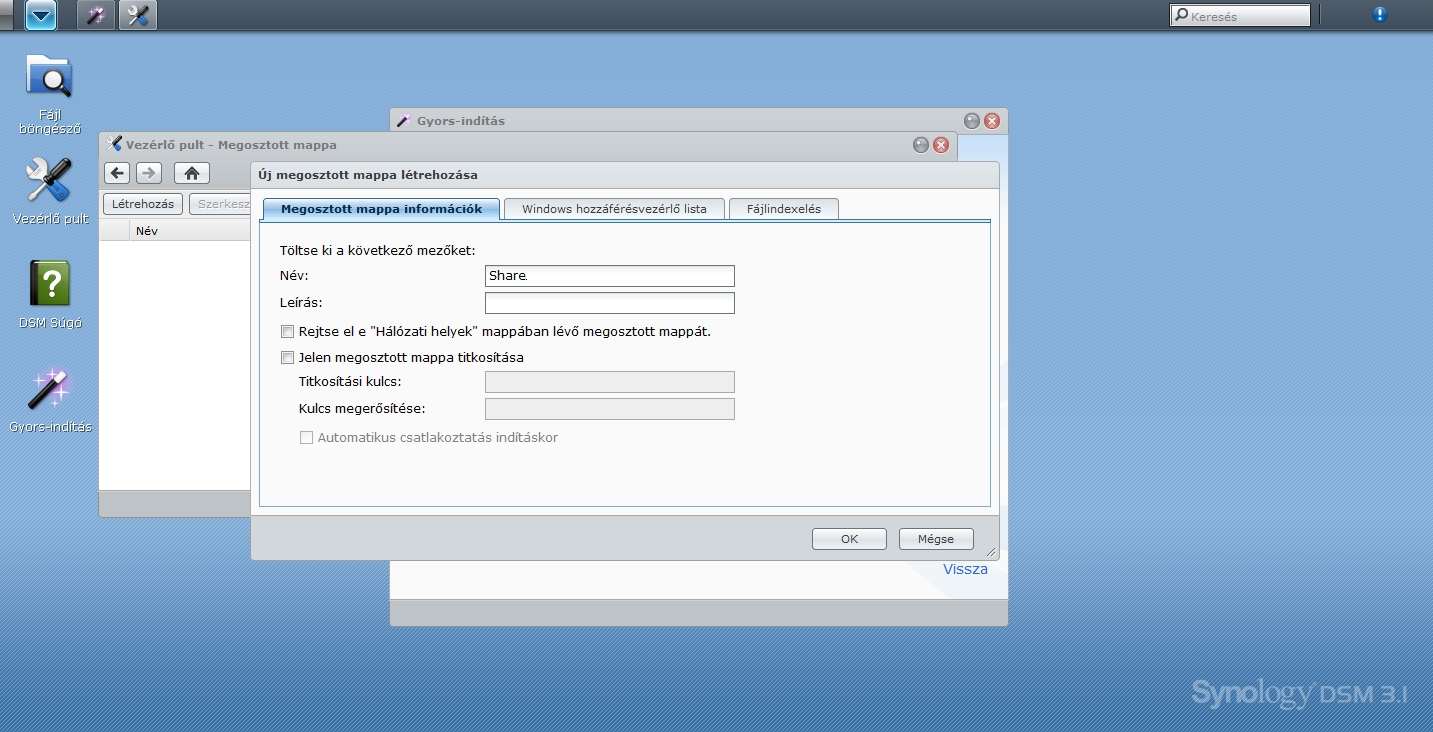
Task: Open the DSM Súgó help icon
Action: click(49, 285)
